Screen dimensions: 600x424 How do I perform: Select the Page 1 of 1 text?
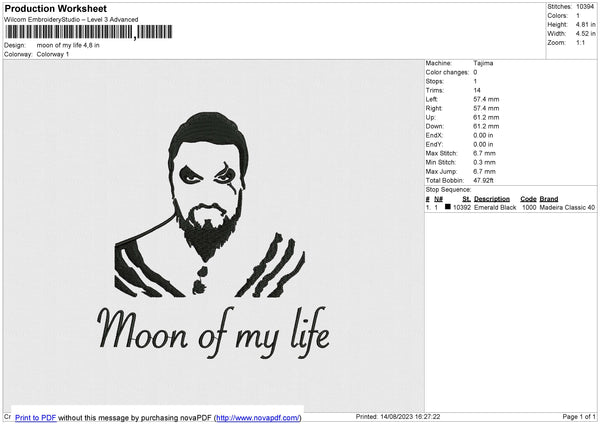579,417
